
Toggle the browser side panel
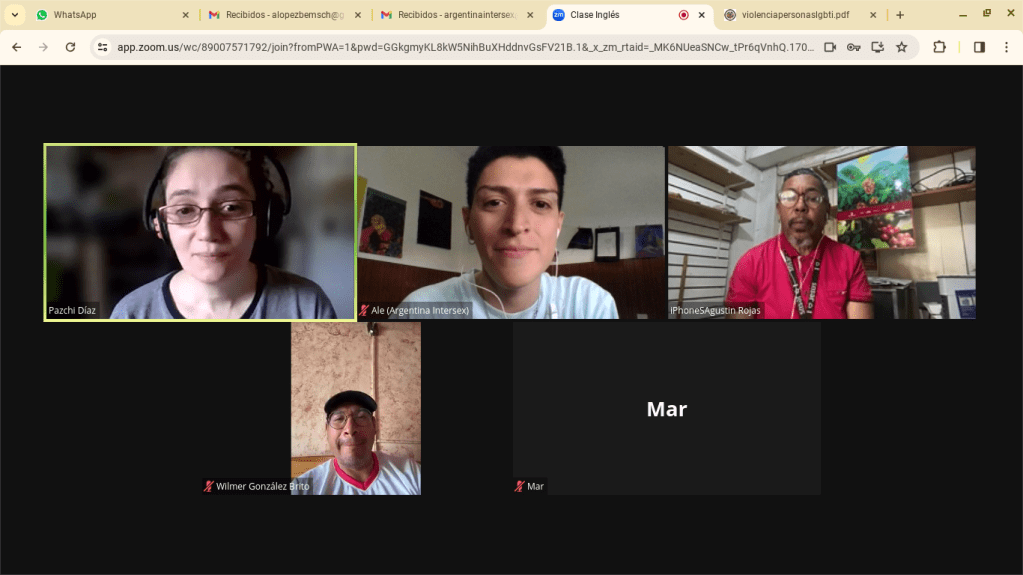[x=979, y=47]
